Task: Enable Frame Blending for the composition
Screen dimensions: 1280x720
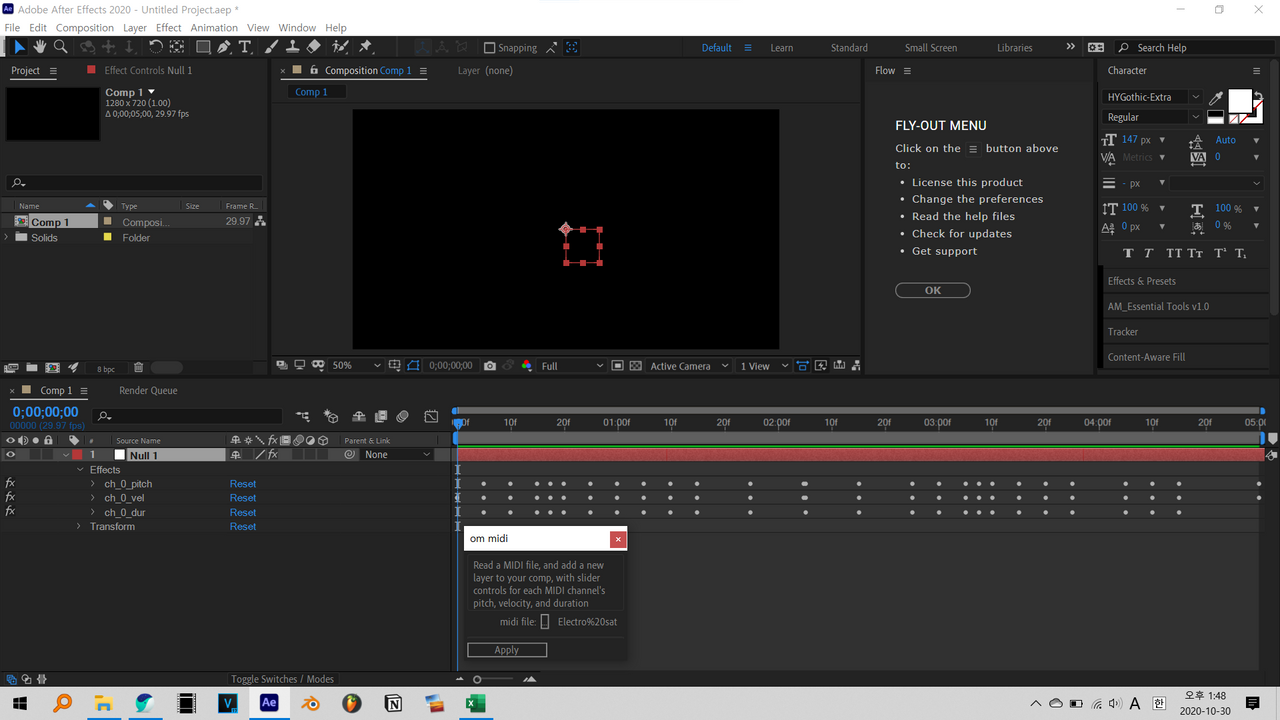Action: 381,416
